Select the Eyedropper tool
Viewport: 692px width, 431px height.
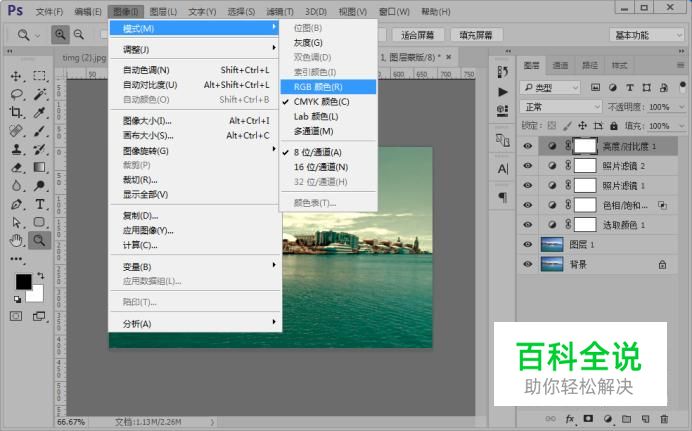click(39, 112)
